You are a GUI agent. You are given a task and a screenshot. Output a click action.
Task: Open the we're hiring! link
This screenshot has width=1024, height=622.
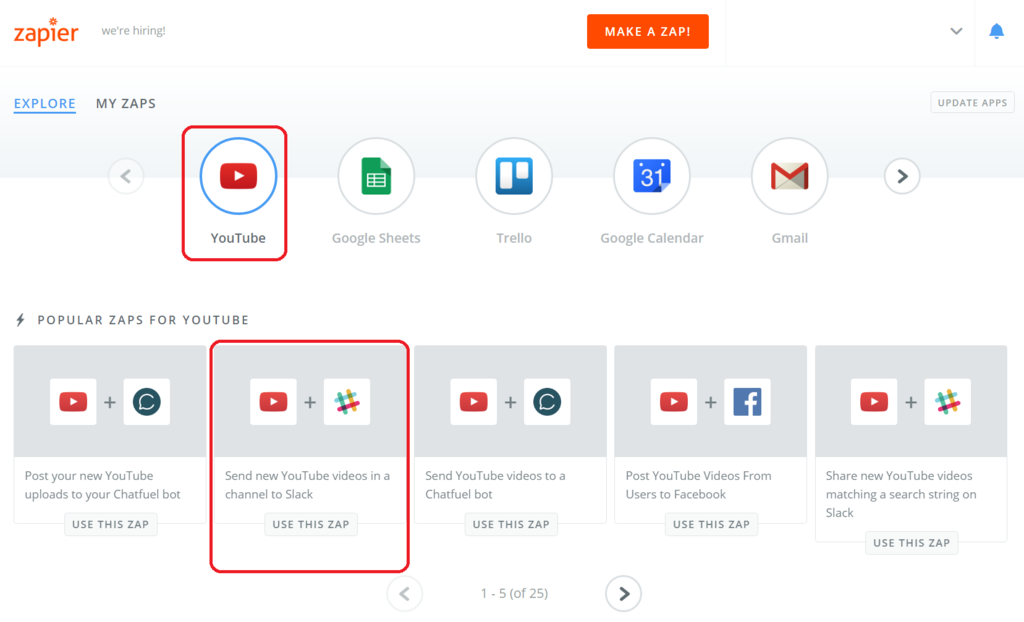pyautogui.click(x=133, y=31)
